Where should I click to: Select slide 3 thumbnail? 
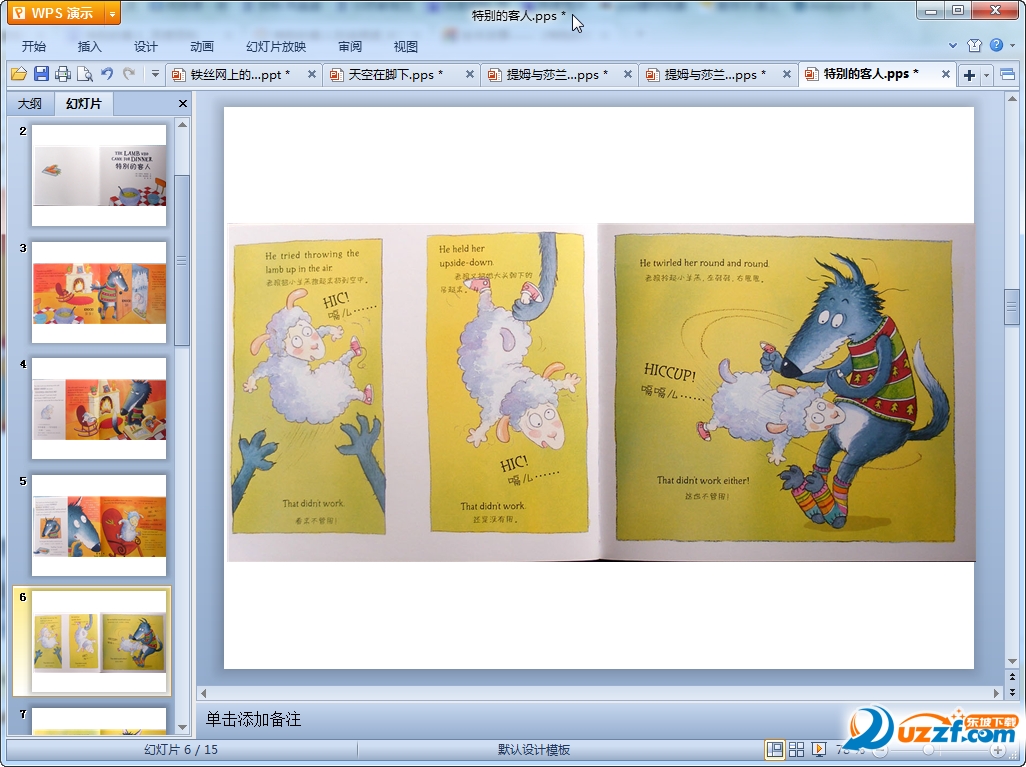(99, 292)
